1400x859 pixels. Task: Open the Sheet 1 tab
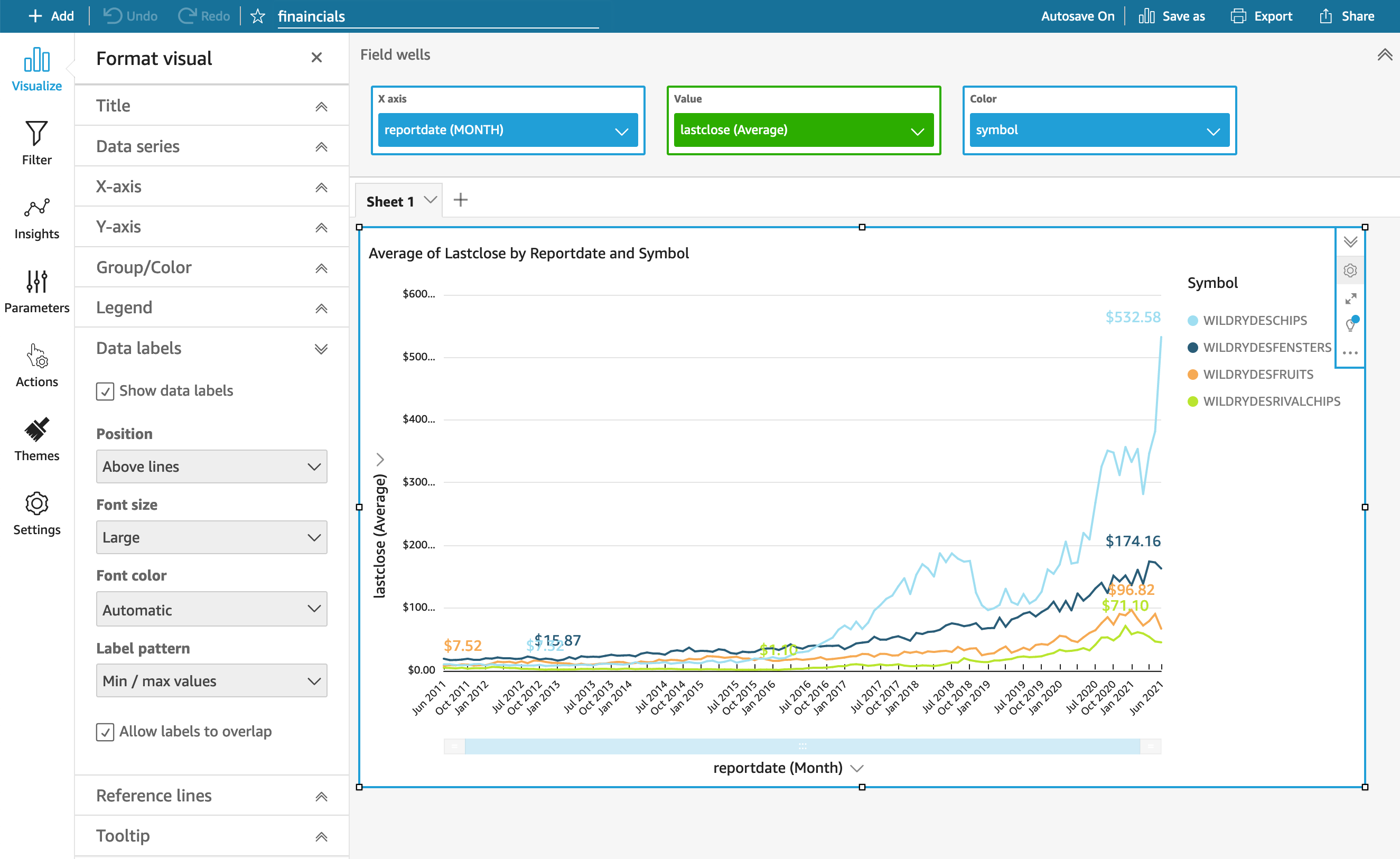(390, 202)
